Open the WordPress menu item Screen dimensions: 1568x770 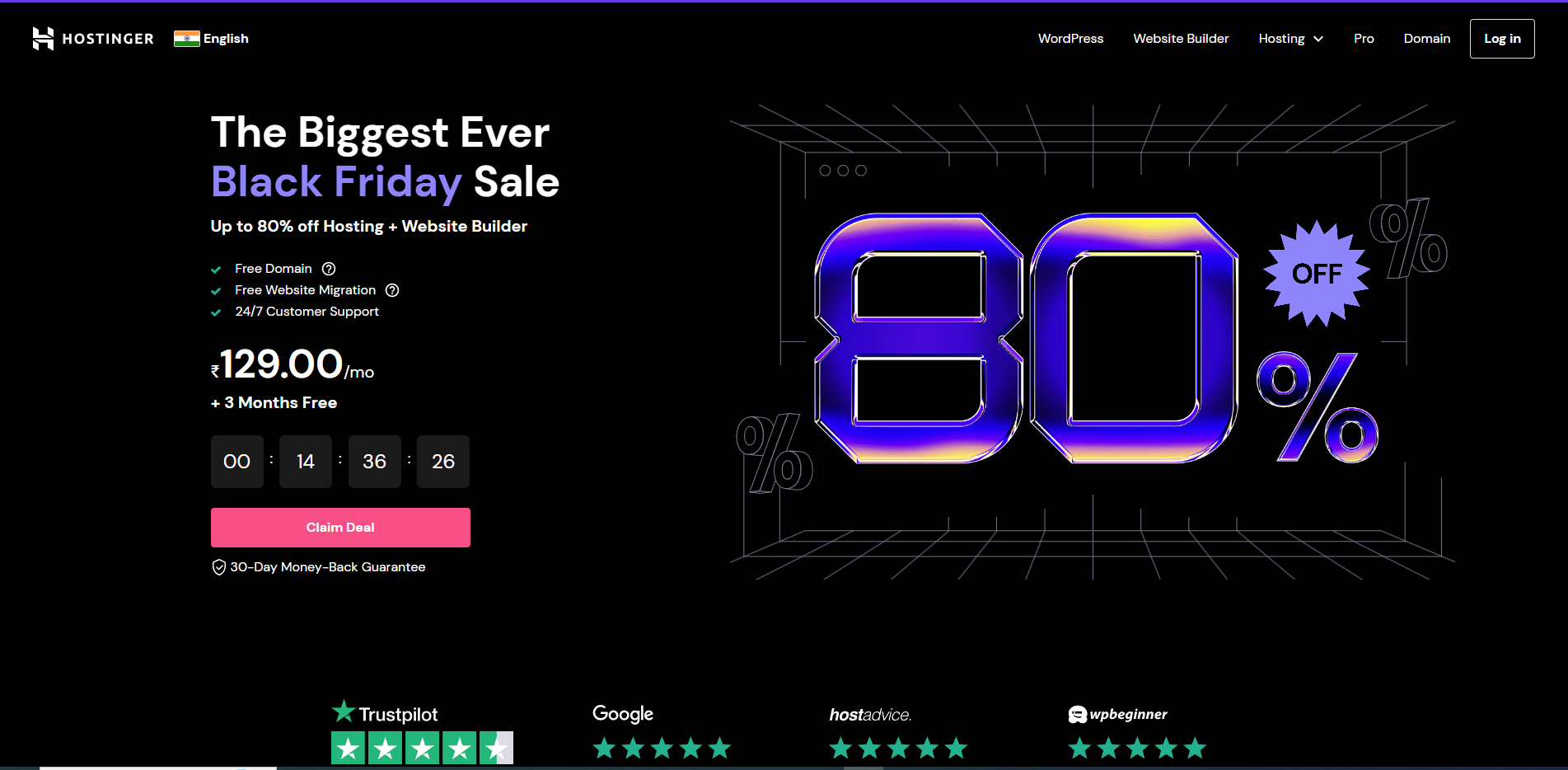pos(1070,39)
